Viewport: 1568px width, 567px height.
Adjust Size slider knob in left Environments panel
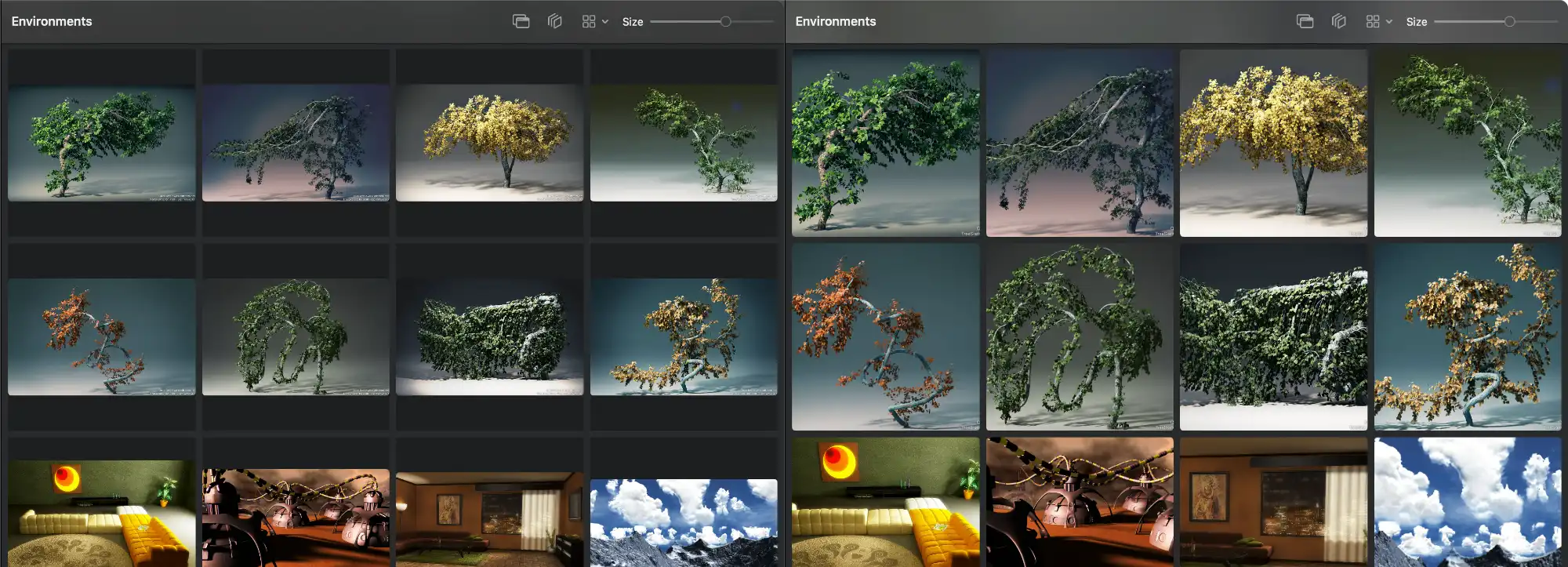click(x=726, y=22)
